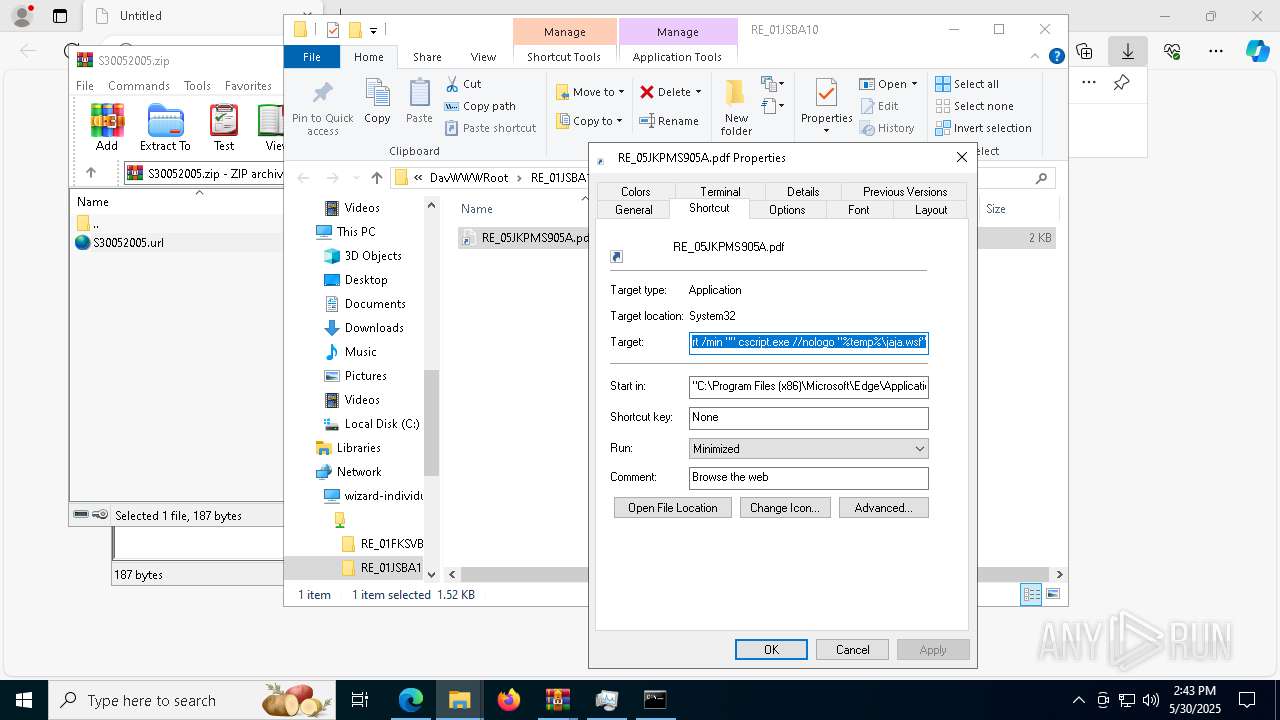Open the Shortcut Tools tab
Screen dimensions: 1280x720
pos(564,57)
